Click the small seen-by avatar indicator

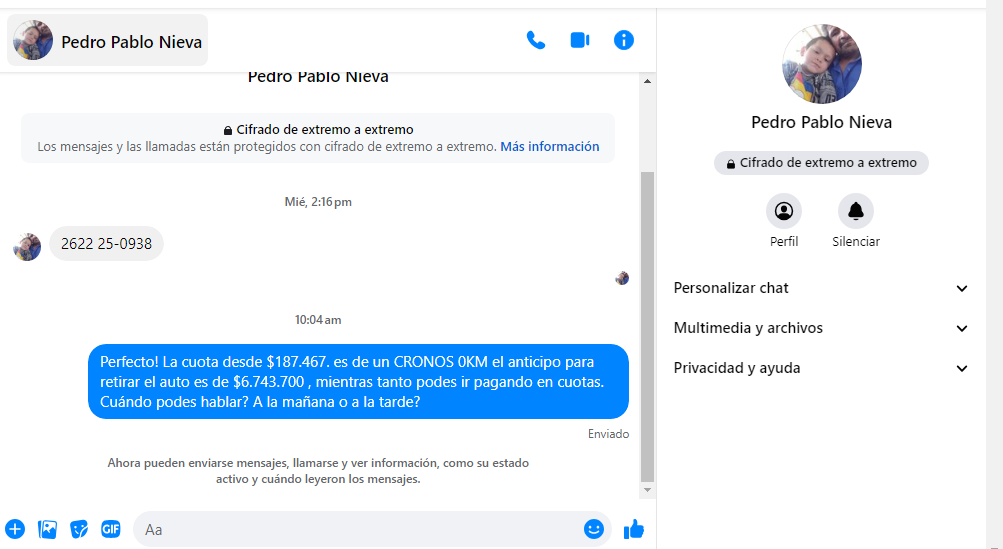(622, 278)
